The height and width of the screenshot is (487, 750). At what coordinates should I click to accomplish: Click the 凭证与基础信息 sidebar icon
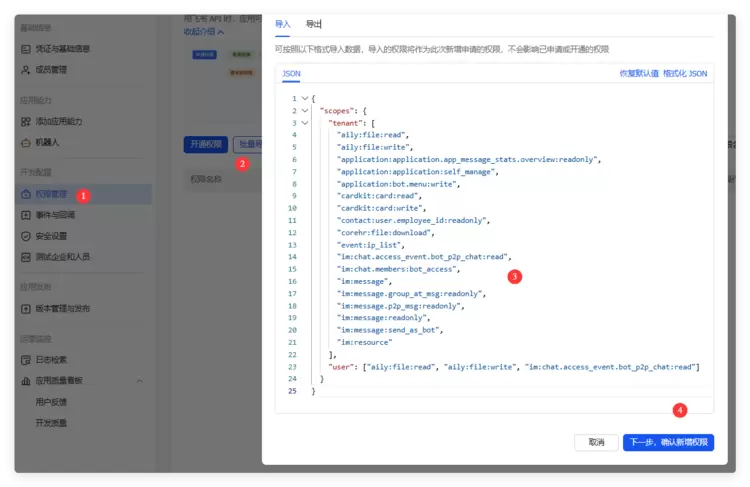26,49
